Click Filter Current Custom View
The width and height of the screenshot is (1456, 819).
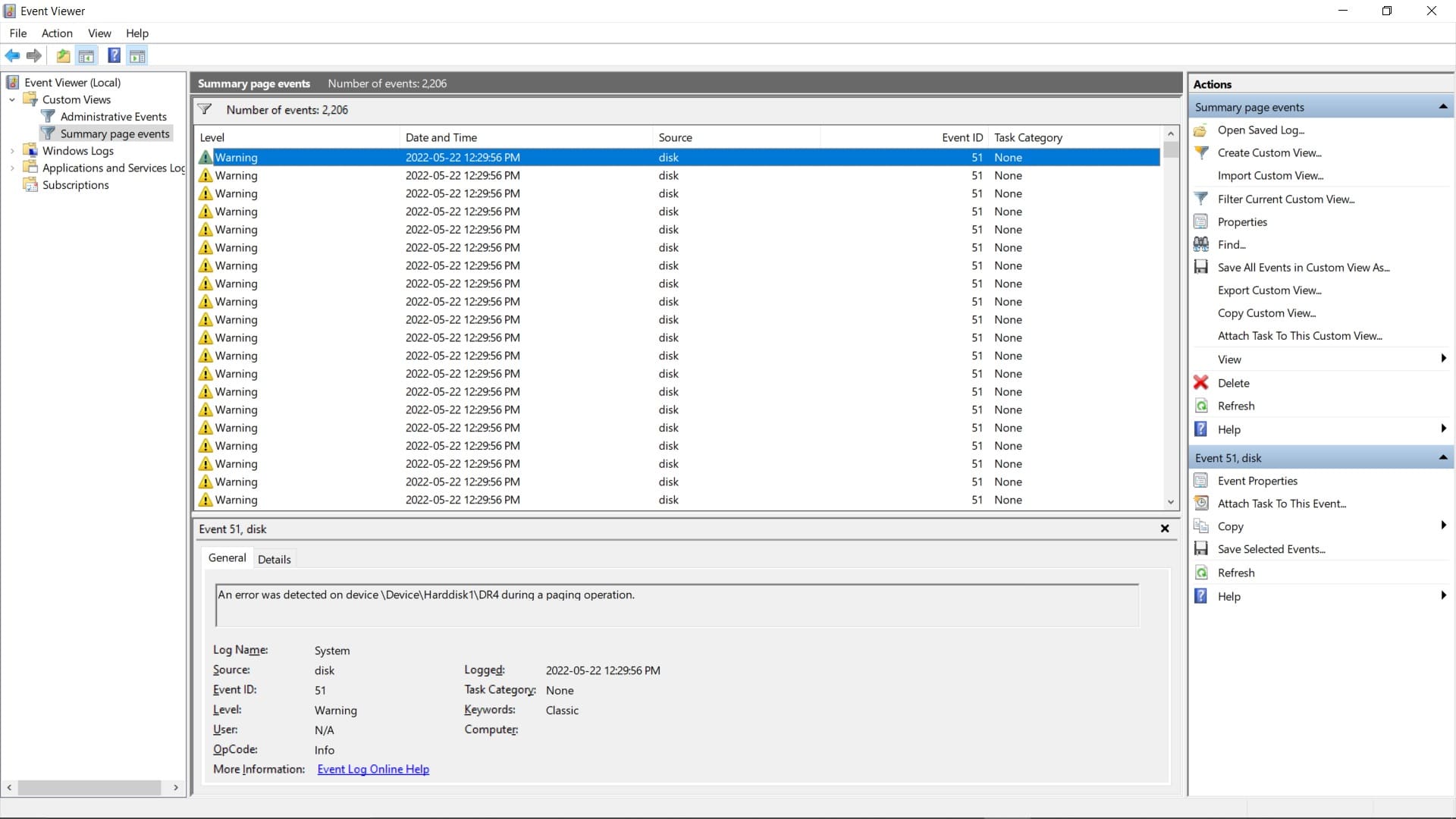coord(1287,199)
